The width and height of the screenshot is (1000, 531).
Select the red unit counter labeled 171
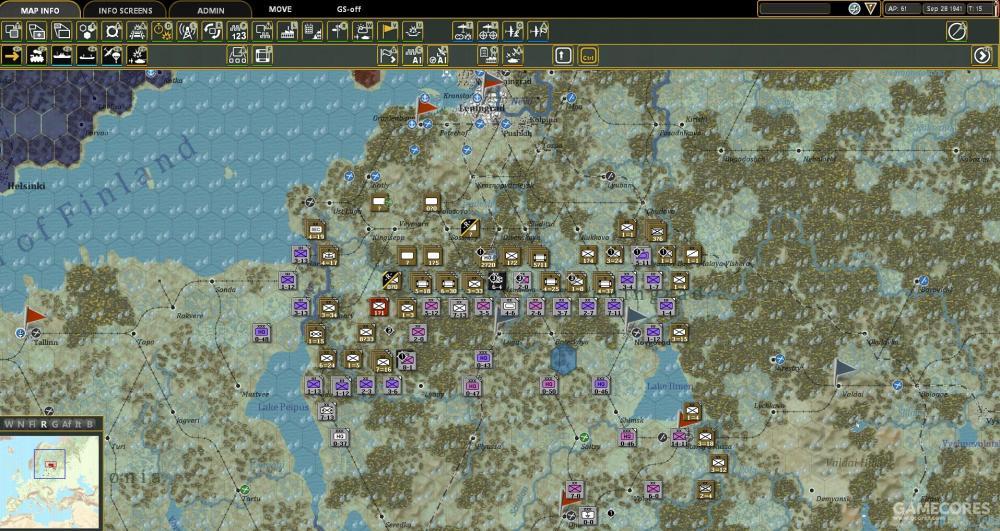coord(379,307)
